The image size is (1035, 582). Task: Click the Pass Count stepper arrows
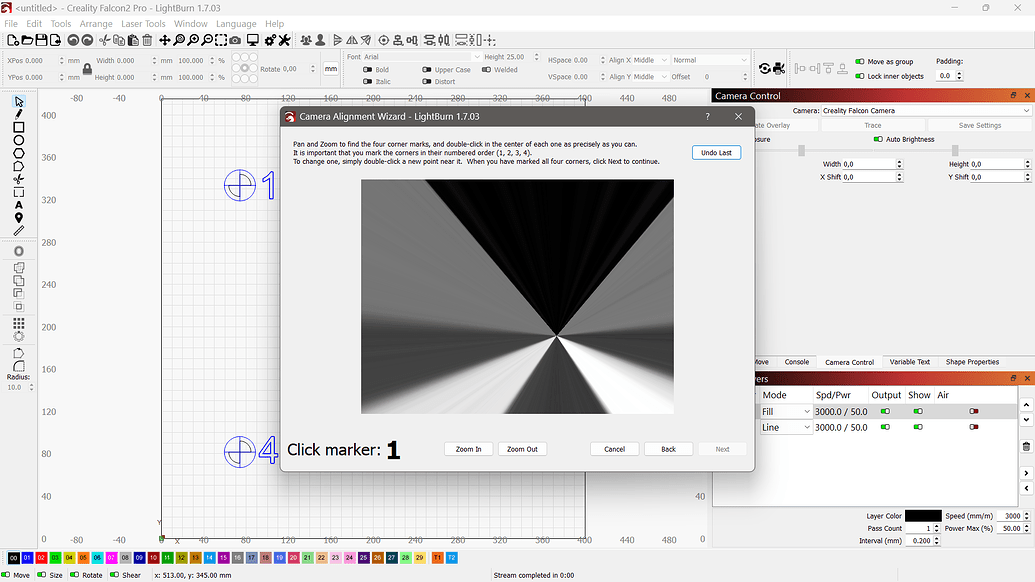(936, 529)
